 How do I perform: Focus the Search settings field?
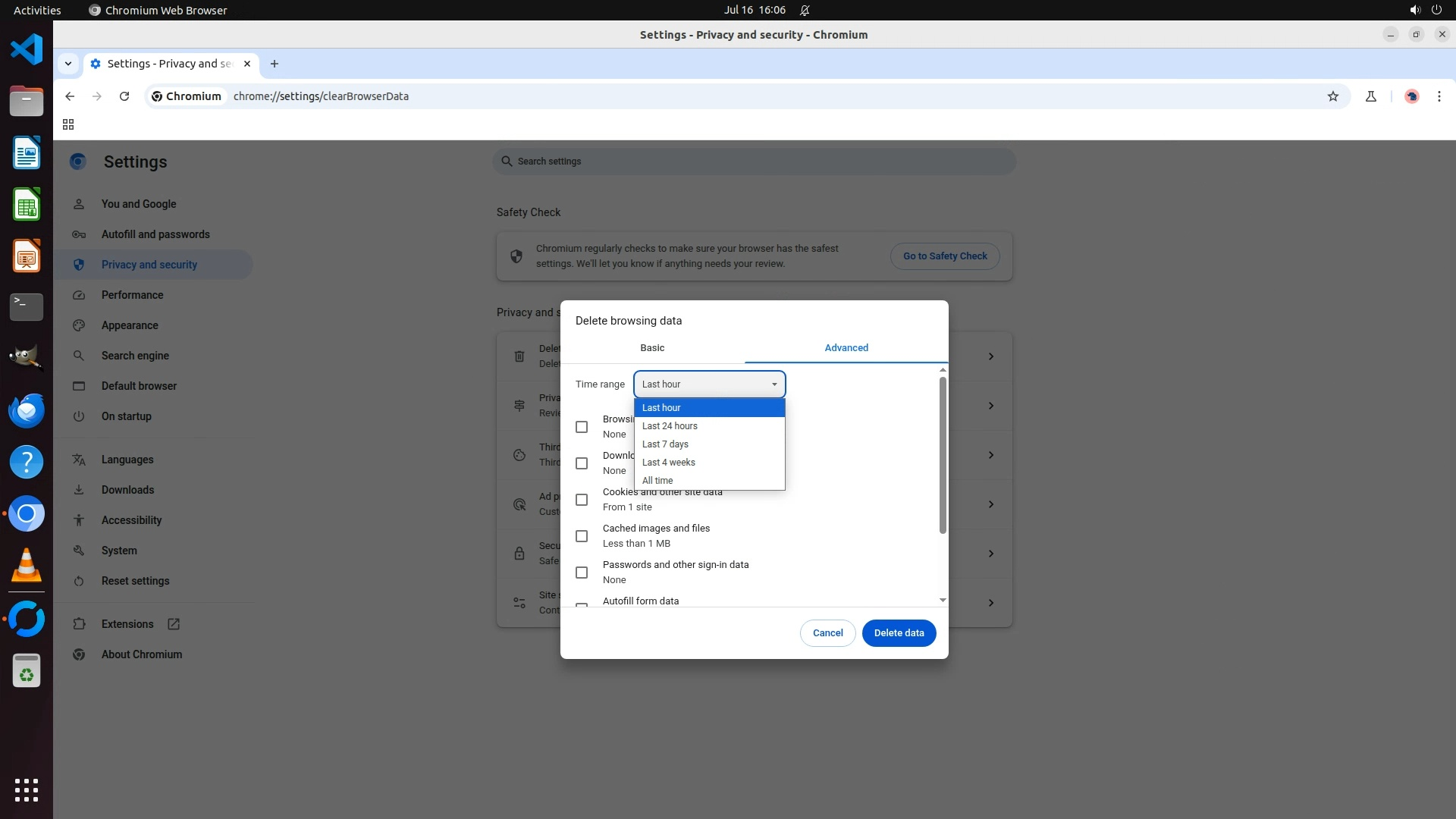[754, 162]
